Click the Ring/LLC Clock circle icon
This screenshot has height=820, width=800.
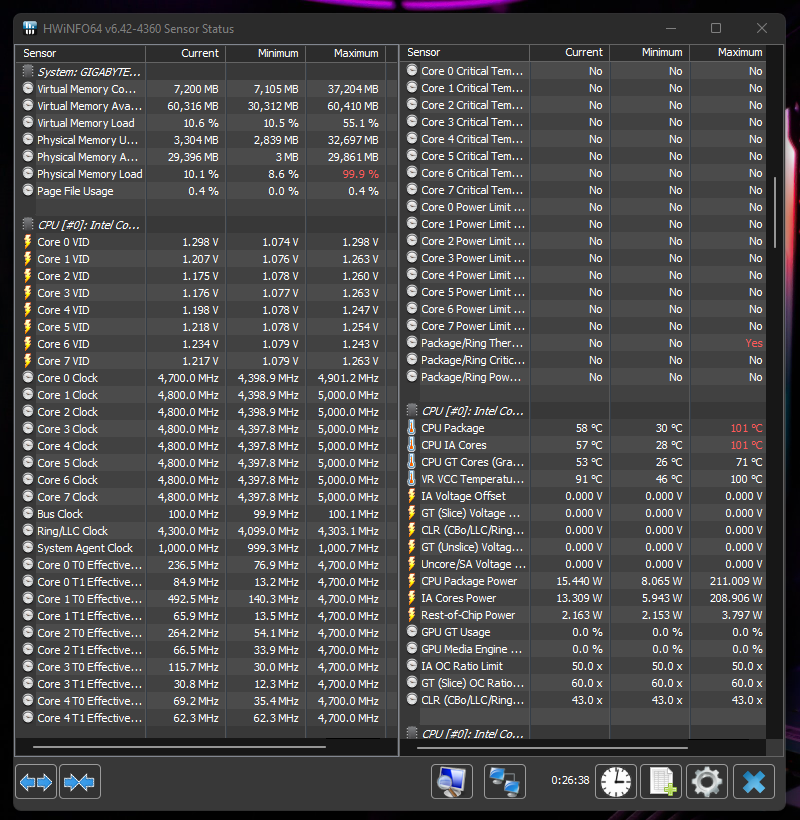(28, 530)
